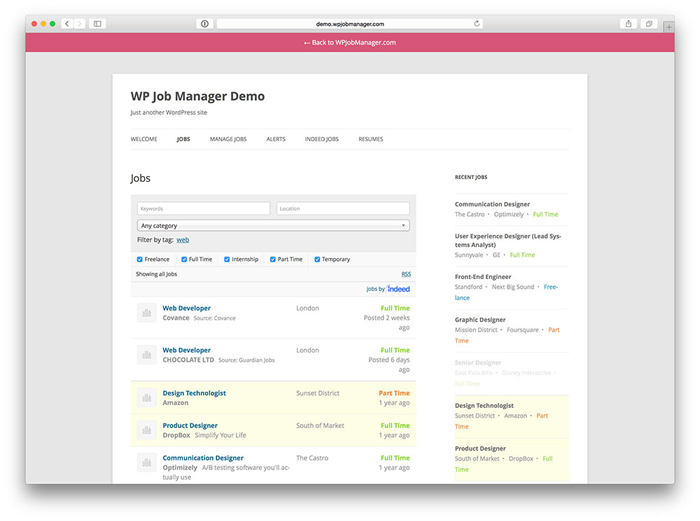The image size is (700, 521).
Task: Open Product Designer in Recent Jobs sidebar
Action: click(x=480, y=448)
